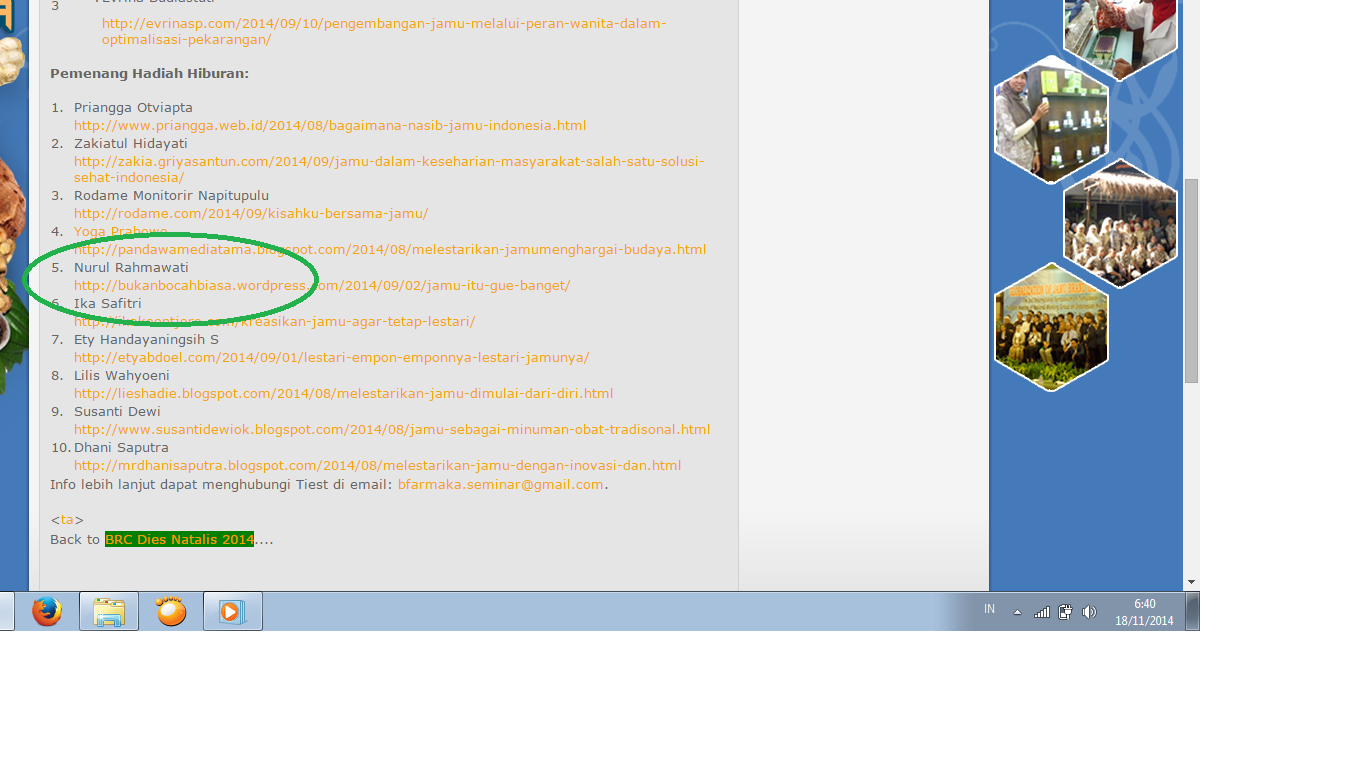Viewport: 1366px width, 768px height.
Task: Open the clock showing 6:40
Action: click(x=1144, y=612)
